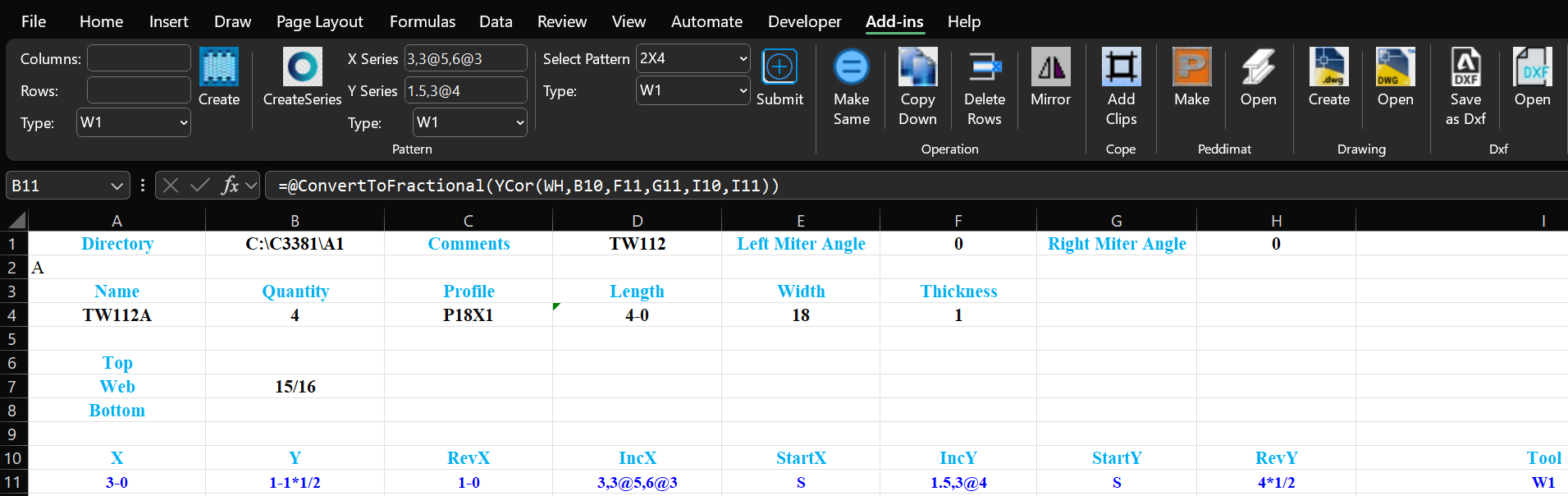Switch to the Developer tab

(x=804, y=21)
